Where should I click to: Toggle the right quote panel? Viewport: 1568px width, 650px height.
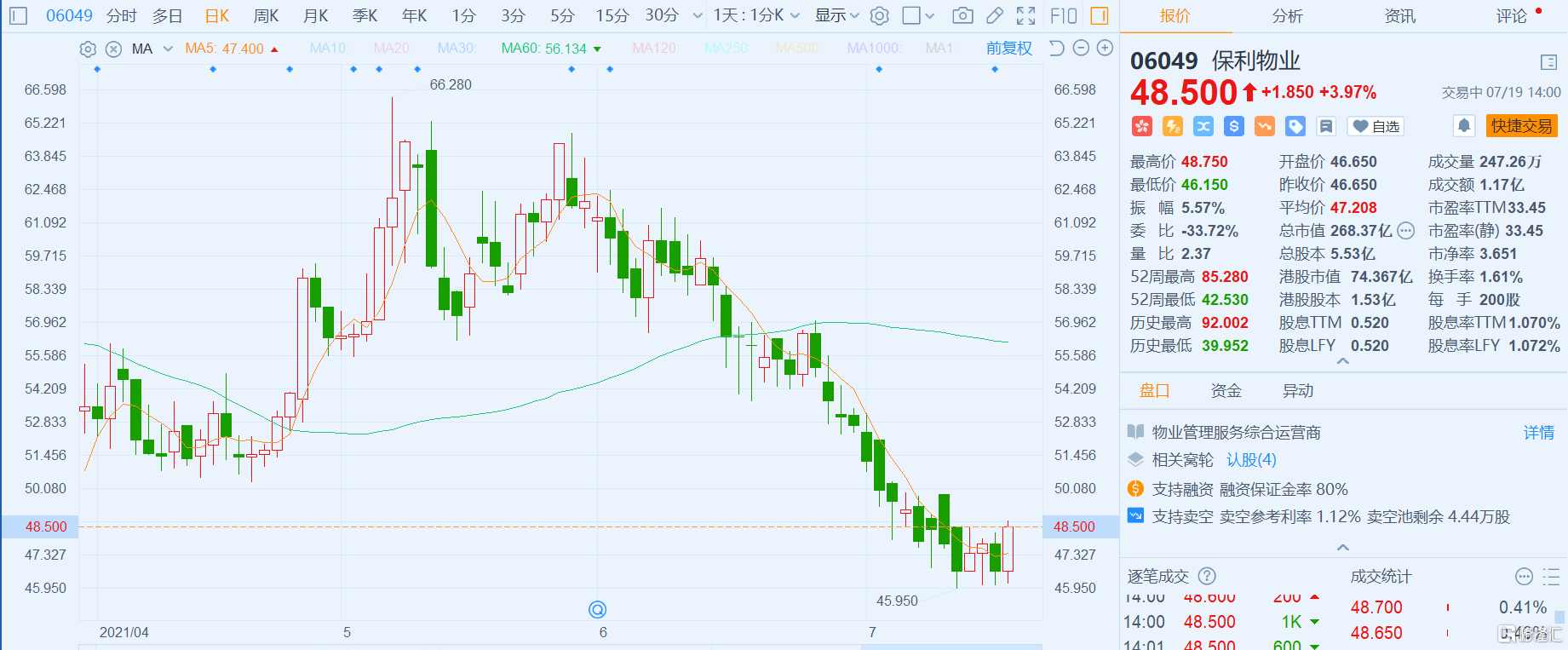[1100, 15]
